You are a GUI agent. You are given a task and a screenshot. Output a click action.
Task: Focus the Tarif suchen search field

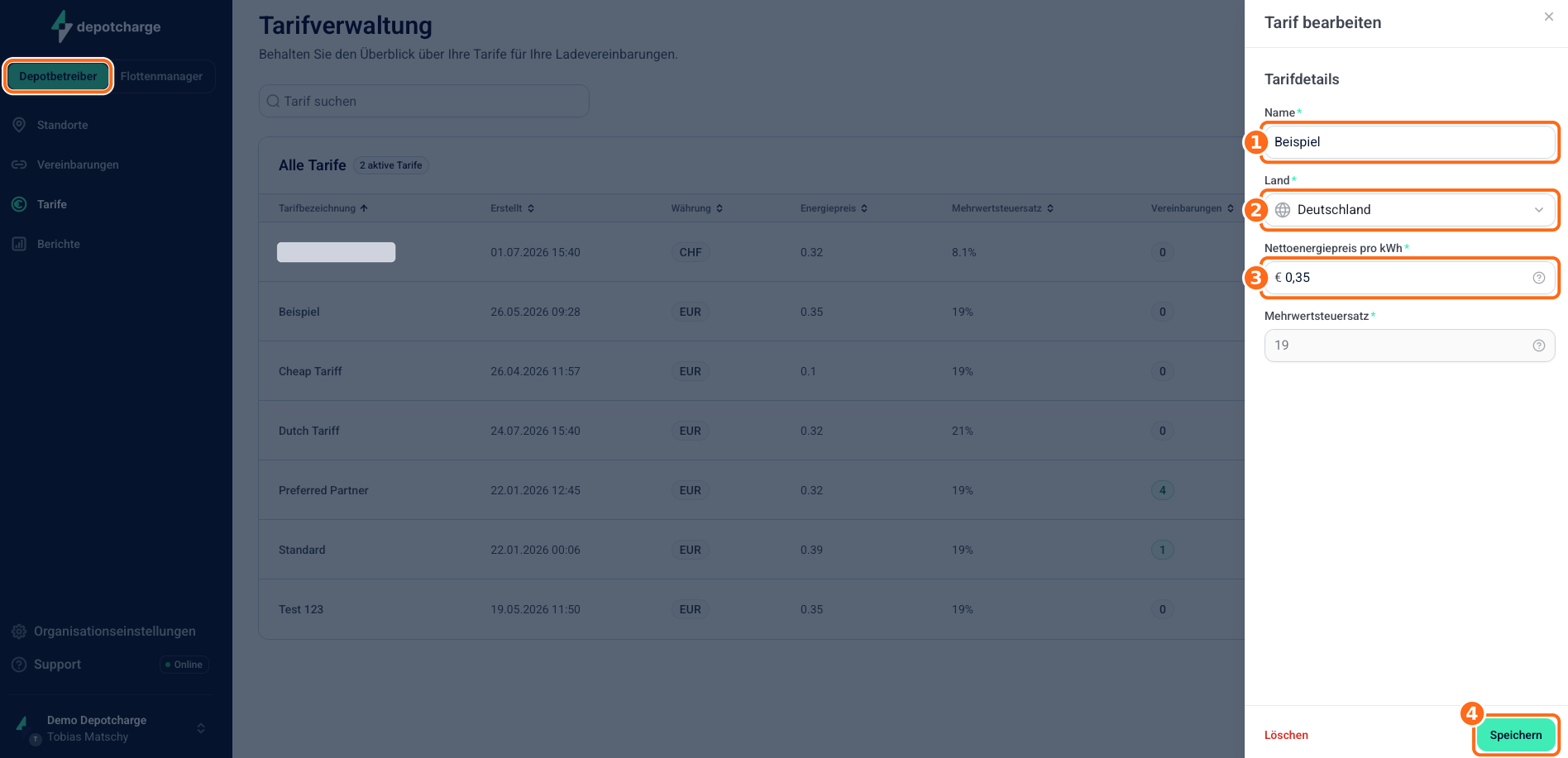pyautogui.click(x=424, y=101)
